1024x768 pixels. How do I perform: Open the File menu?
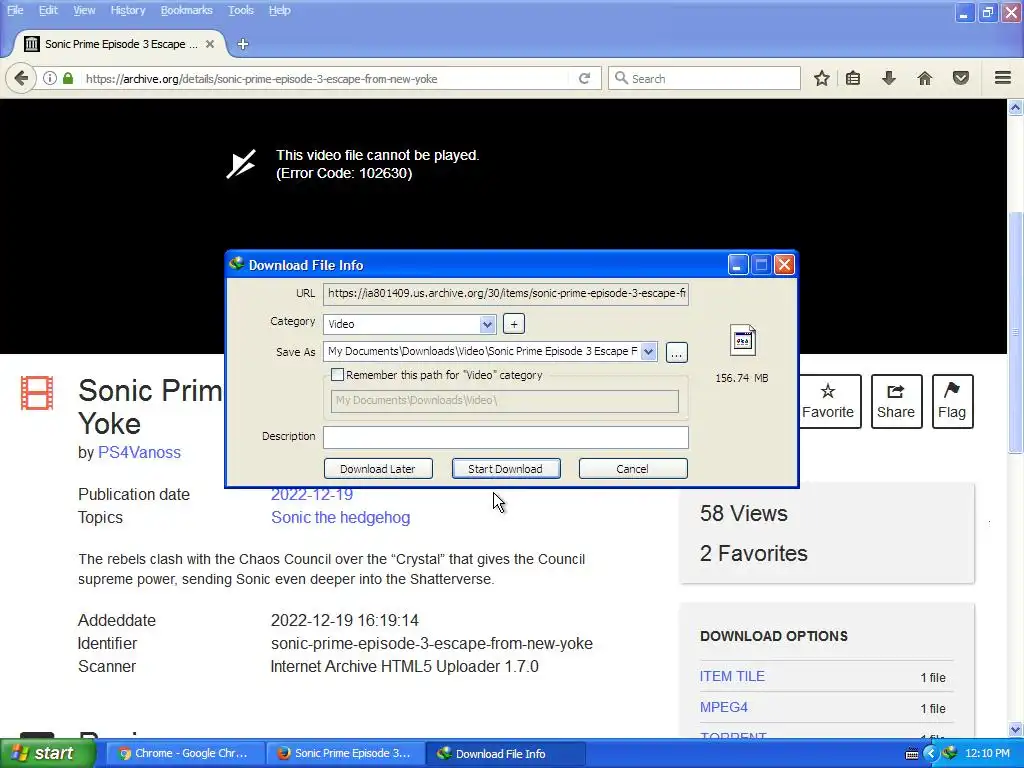15,10
